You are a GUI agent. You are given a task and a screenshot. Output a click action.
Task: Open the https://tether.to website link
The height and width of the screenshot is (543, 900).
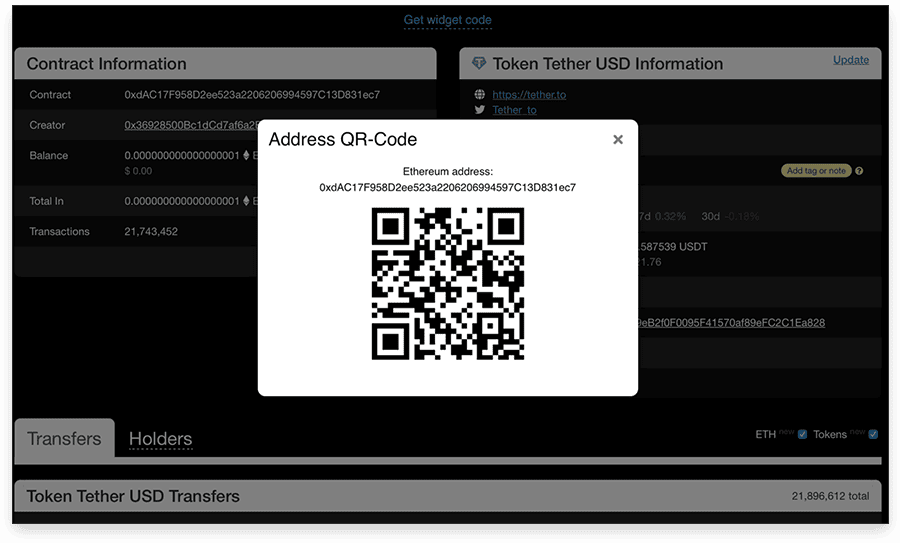[x=529, y=95]
